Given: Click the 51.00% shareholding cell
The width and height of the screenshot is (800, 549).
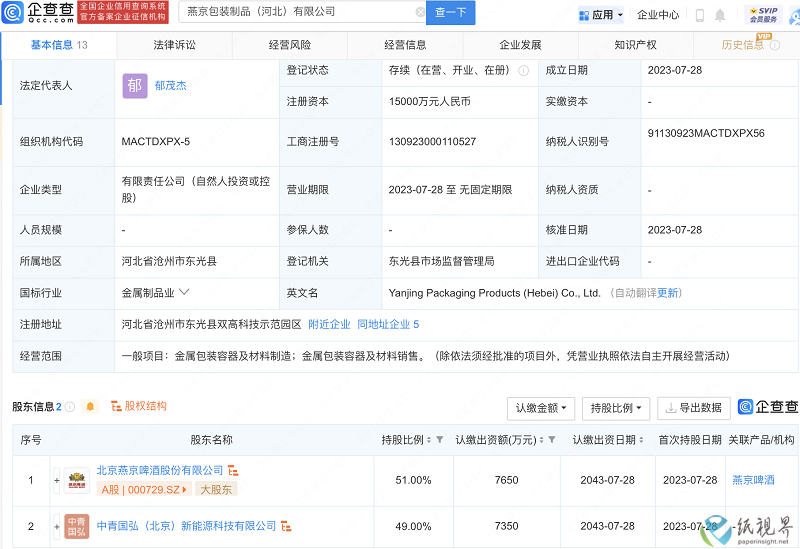Looking at the screenshot, I should 413,480.
